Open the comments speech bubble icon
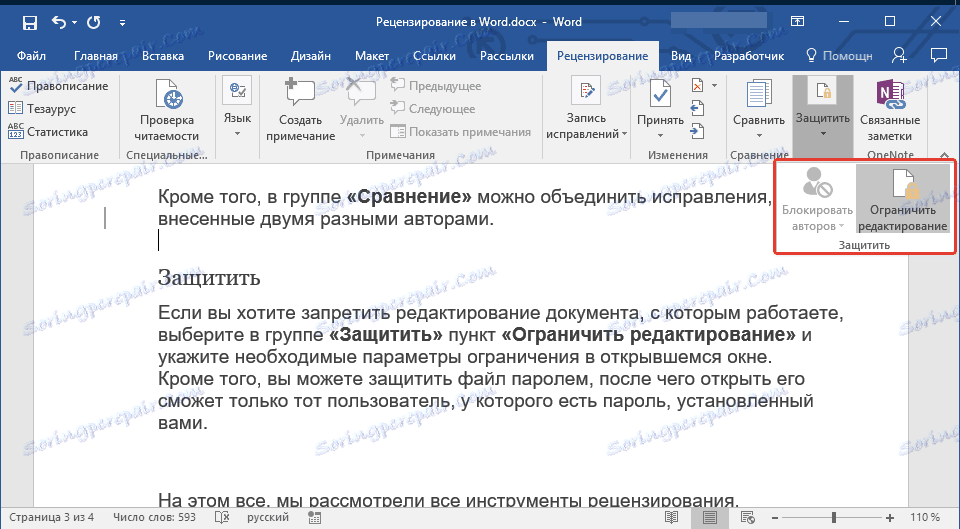 pyautogui.click(x=939, y=55)
